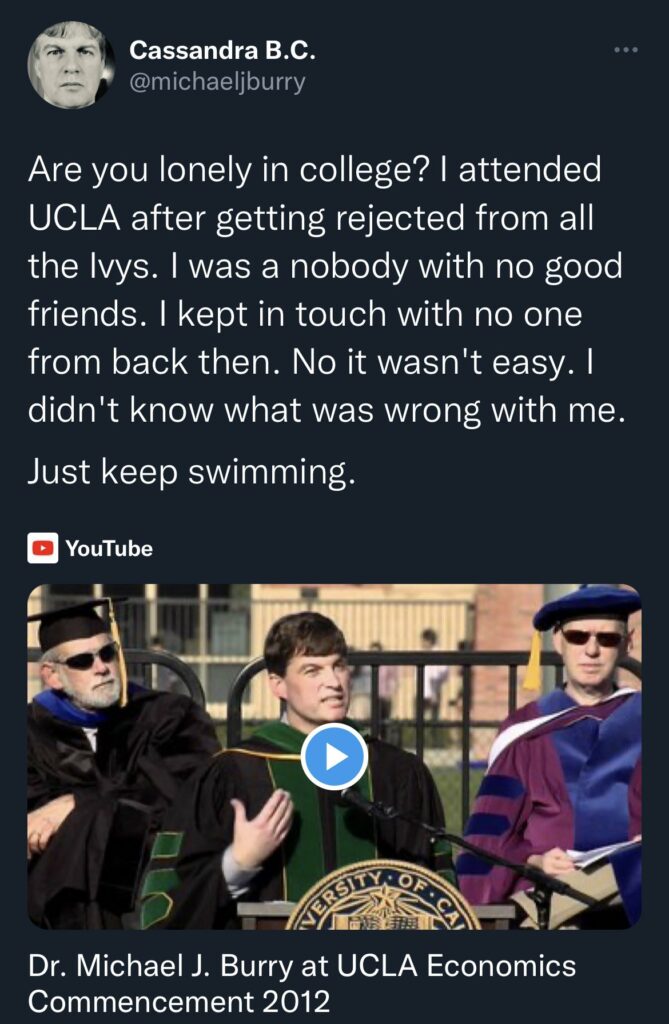Click the tweet author's profile avatar

(70, 64)
